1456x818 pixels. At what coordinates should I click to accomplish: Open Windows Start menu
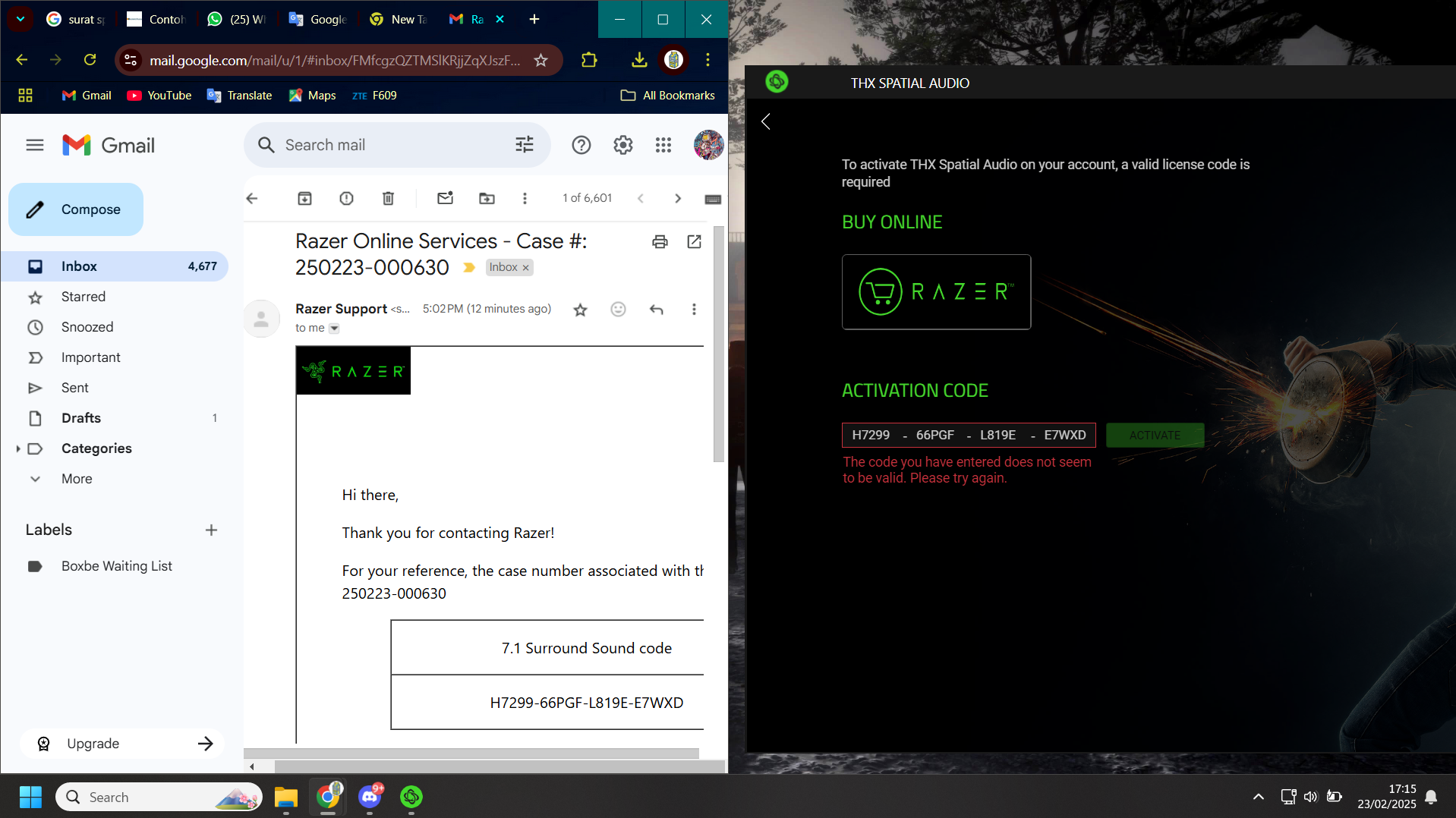[x=30, y=797]
